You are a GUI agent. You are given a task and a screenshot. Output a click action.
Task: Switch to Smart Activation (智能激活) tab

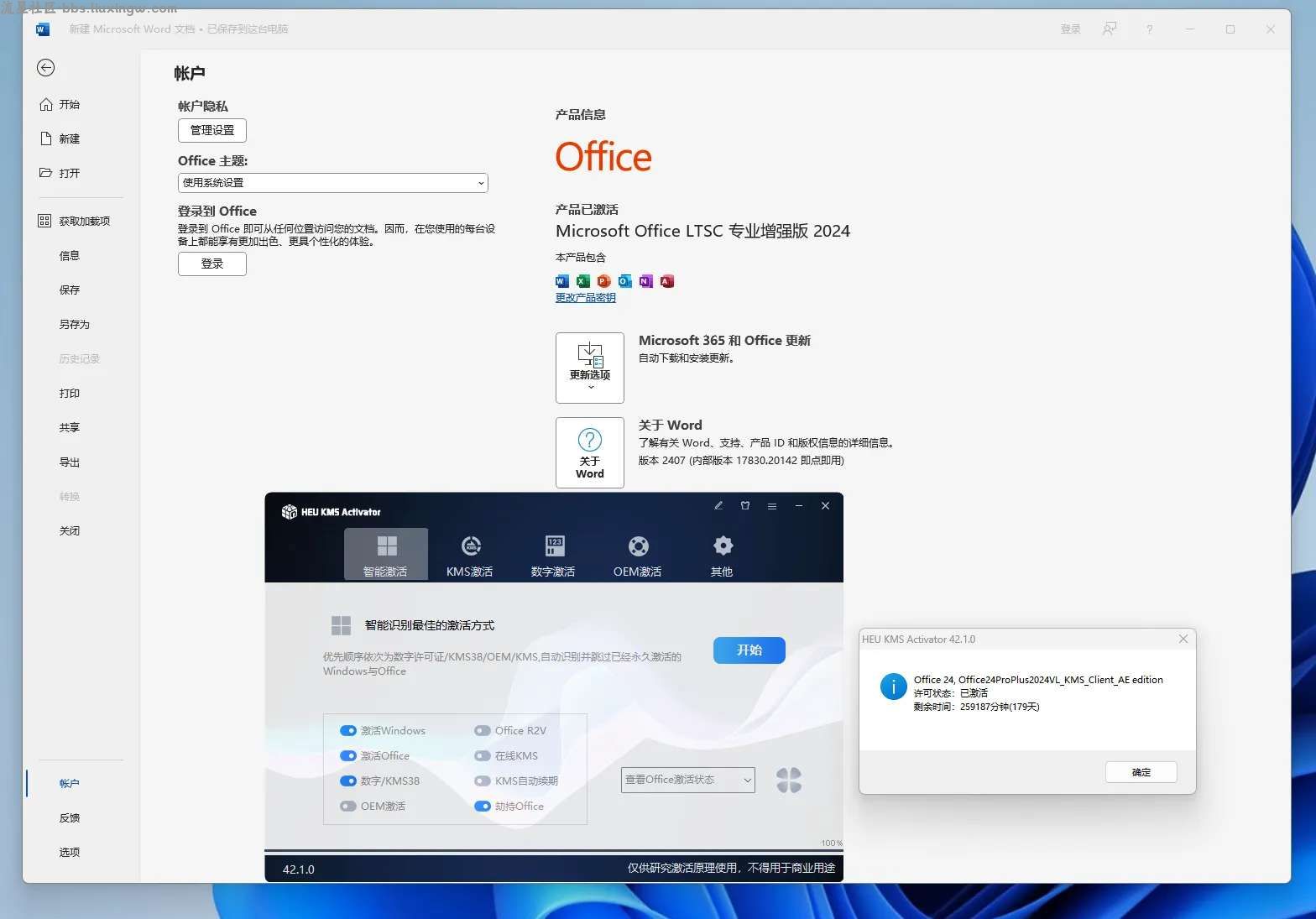tap(386, 554)
